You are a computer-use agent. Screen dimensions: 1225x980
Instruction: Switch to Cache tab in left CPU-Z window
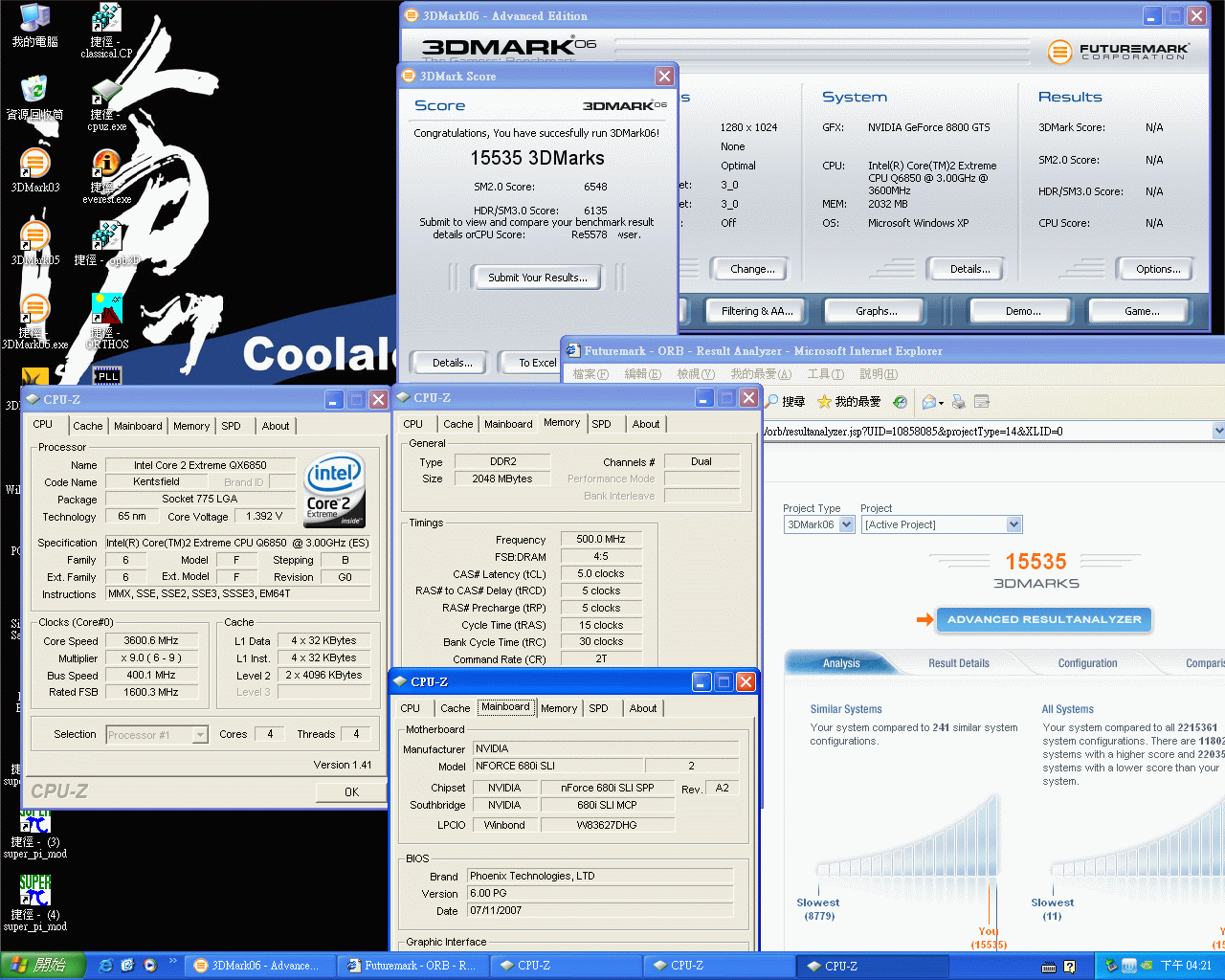tap(87, 426)
